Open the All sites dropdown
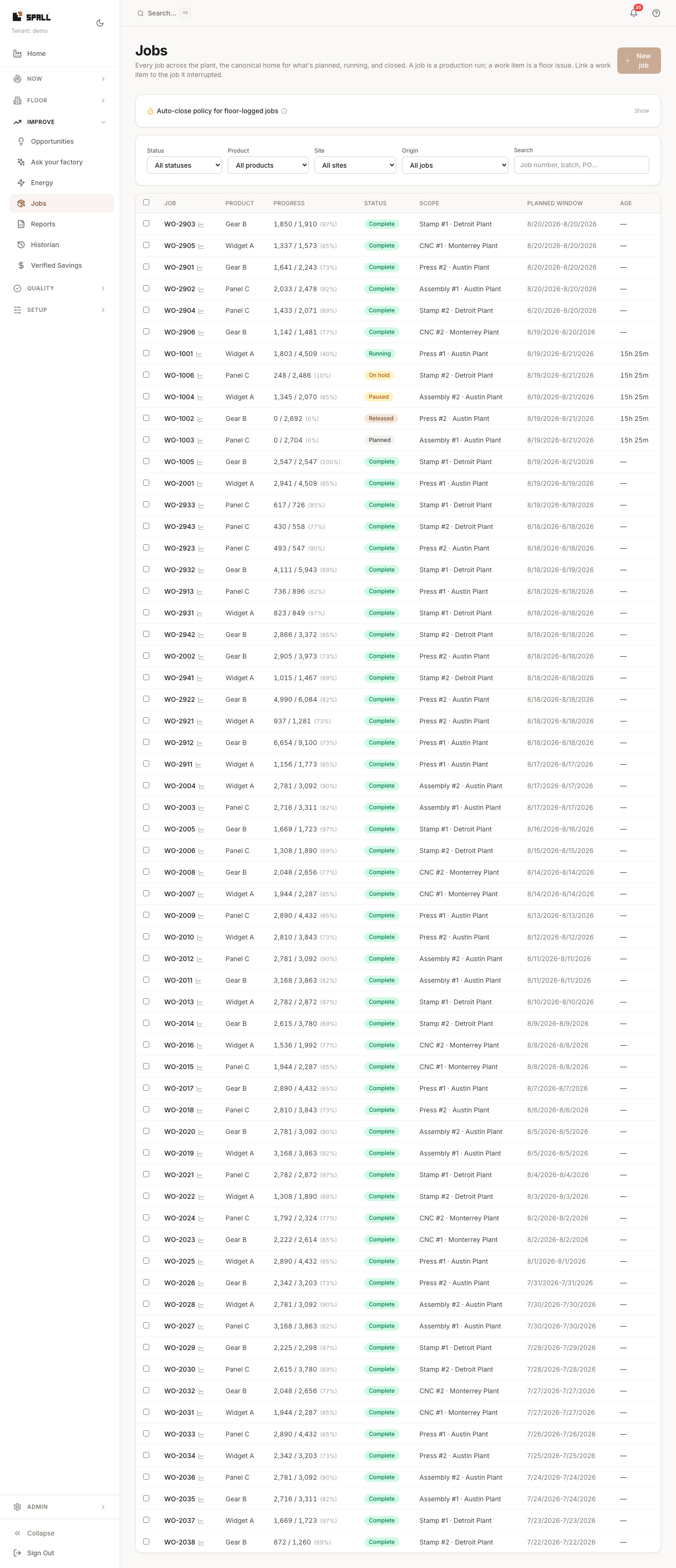 (355, 165)
